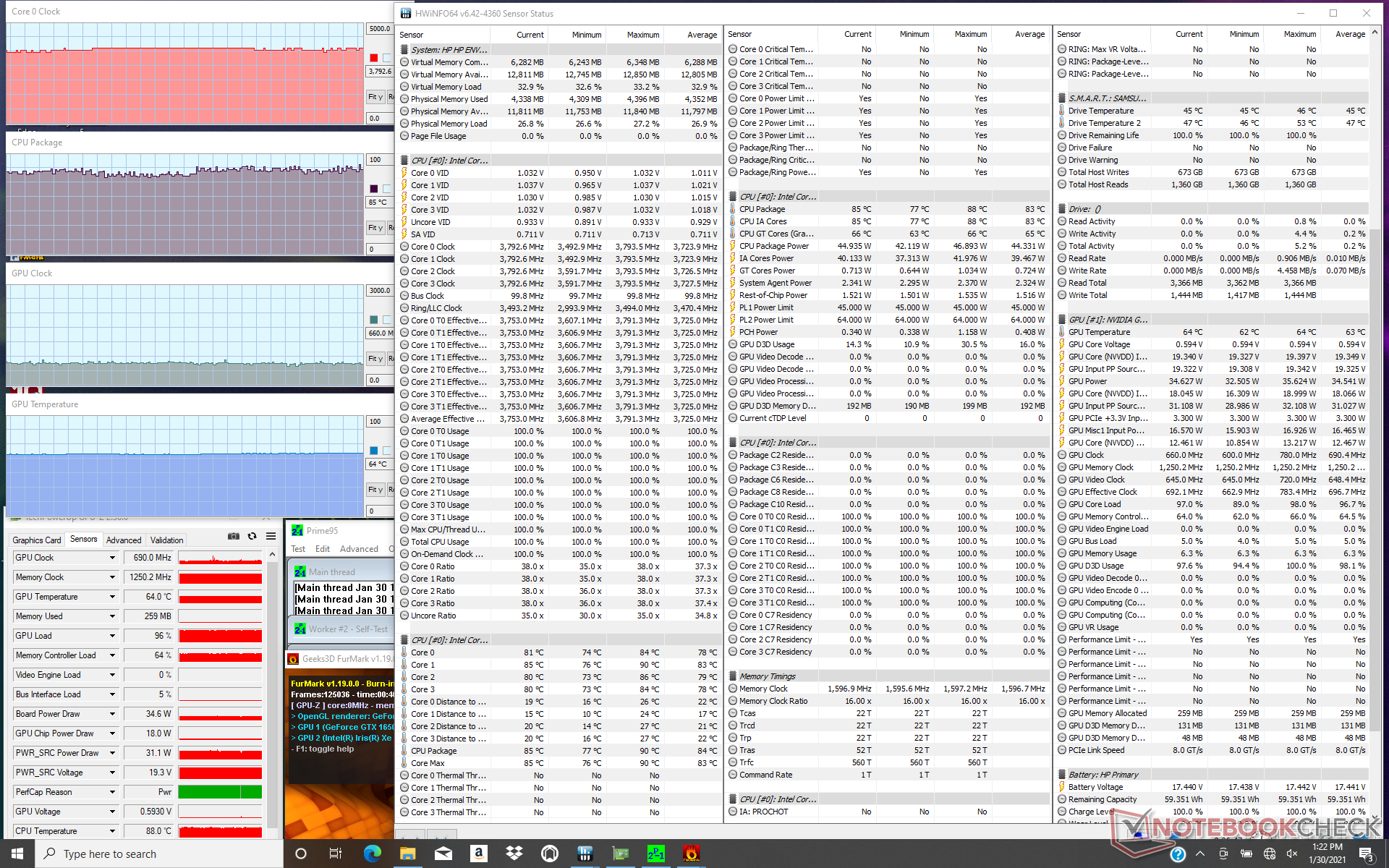Open the Amazon taskbar shortcut

pyautogui.click(x=478, y=854)
